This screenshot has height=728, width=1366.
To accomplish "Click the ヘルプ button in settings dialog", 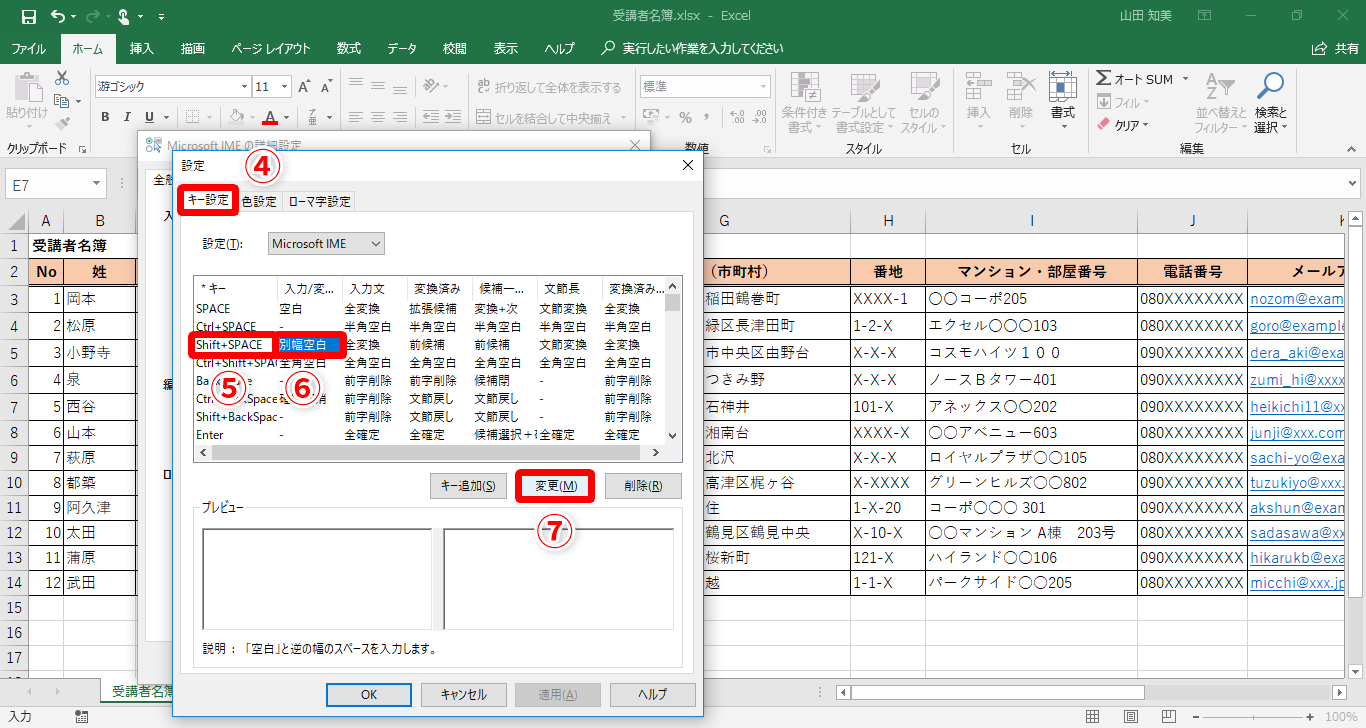I will coord(652,695).
